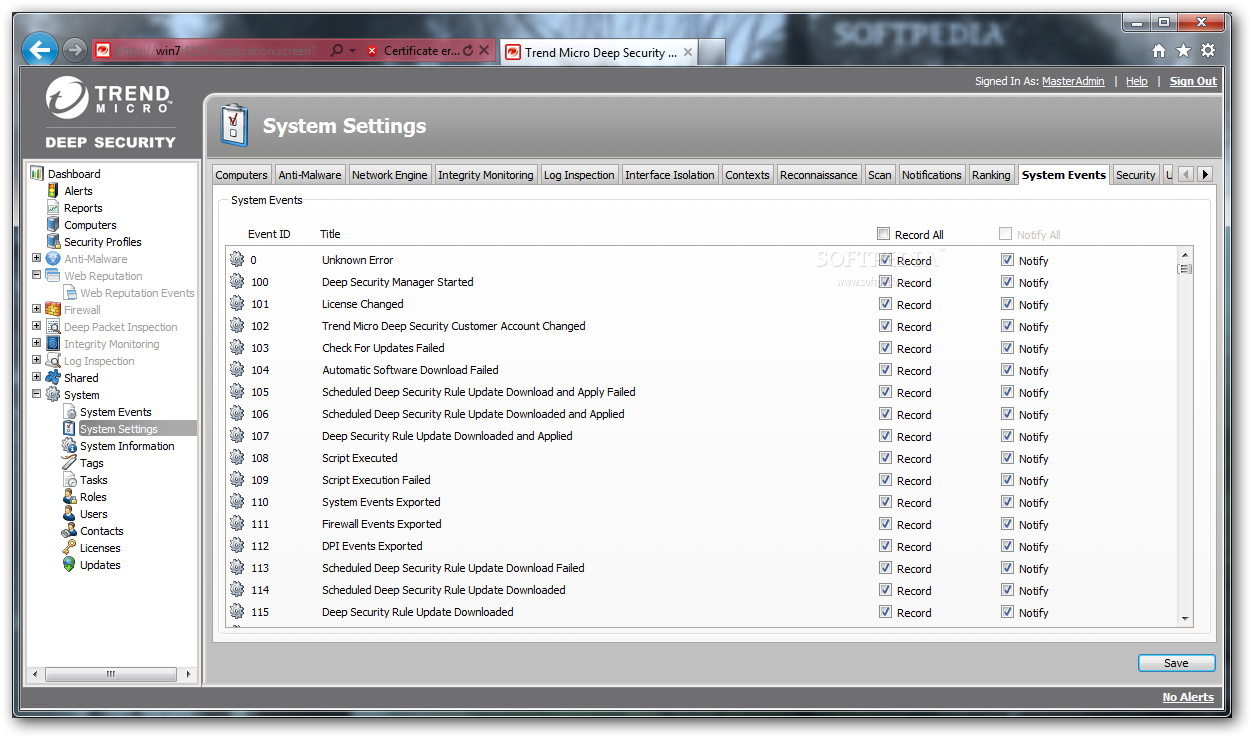Switch to the Reconnaissance tab

click(x=819, y=175)
